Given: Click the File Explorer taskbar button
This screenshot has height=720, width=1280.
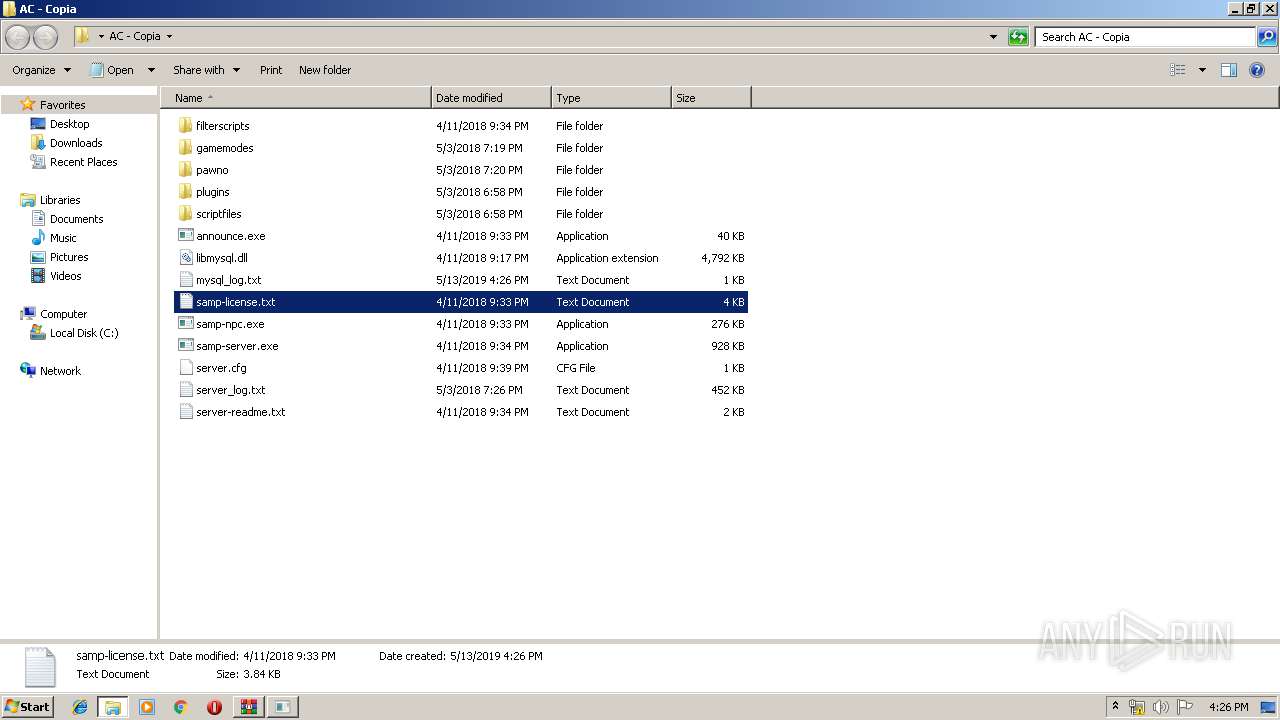Looking at the screenshot, I should pos(113,707).
